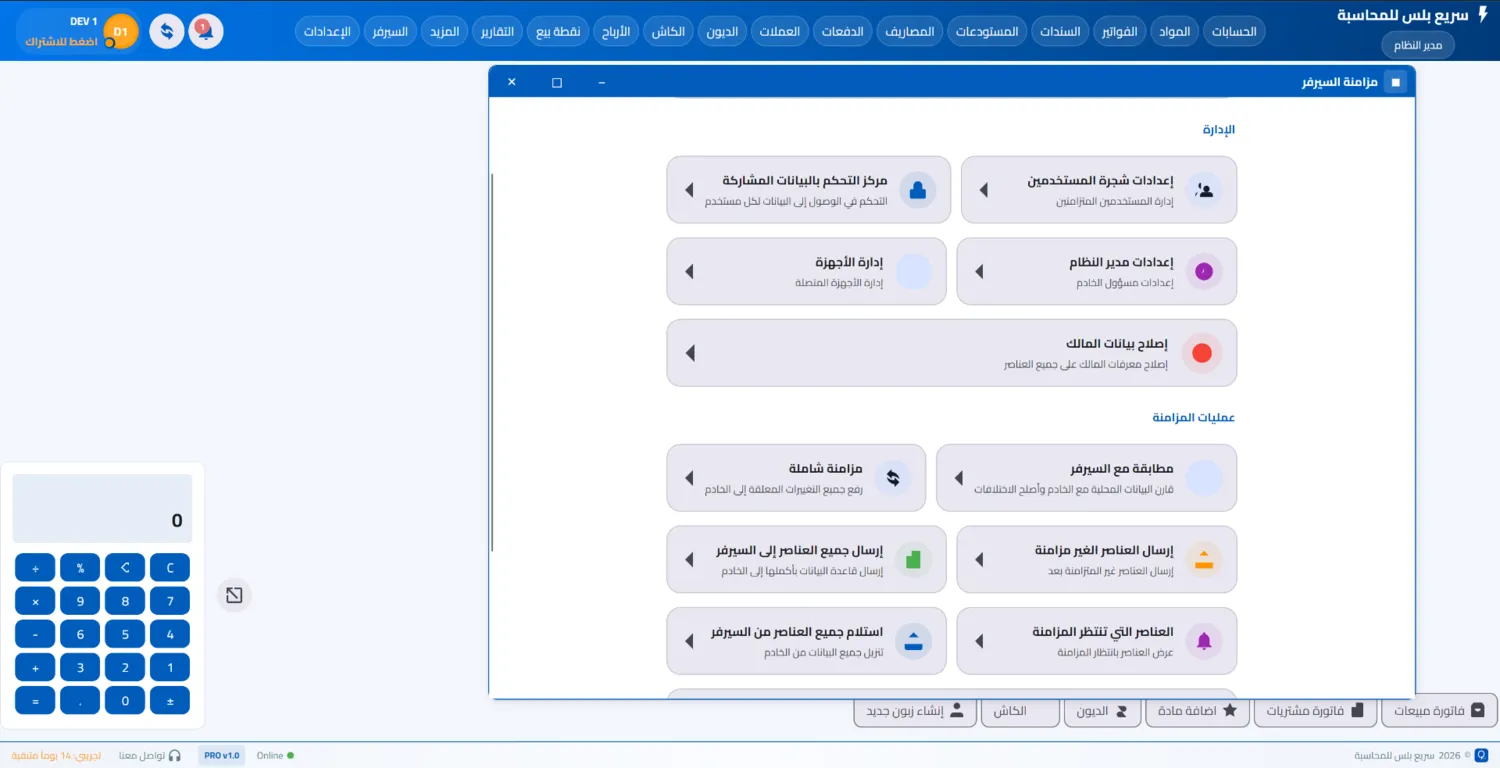This screenshot has height=768, width=1500.
Task: Click the إنشاء زبون جديد shortcut button
Action: [x=915, y=711]
